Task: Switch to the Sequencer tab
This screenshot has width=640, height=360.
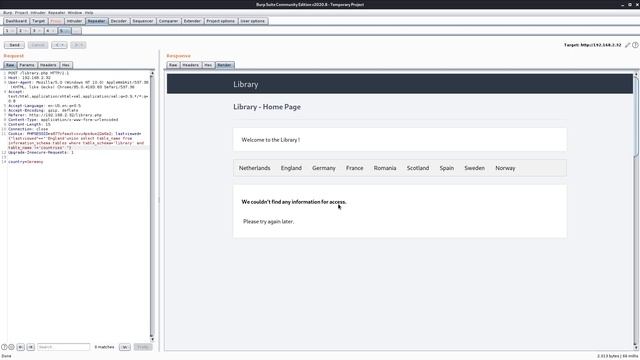Action: pyautogui.click(x=142, y=21)
